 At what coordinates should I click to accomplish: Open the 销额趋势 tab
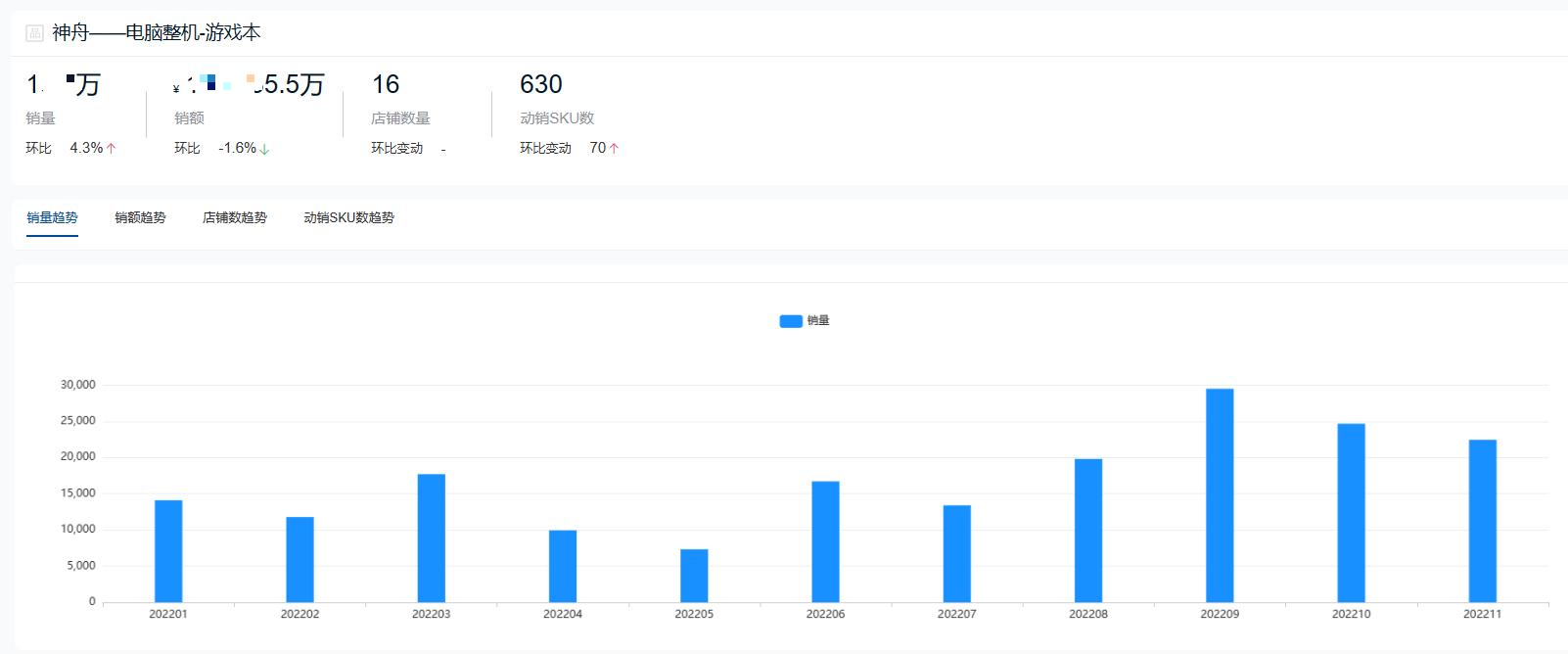tap(140, 217)
